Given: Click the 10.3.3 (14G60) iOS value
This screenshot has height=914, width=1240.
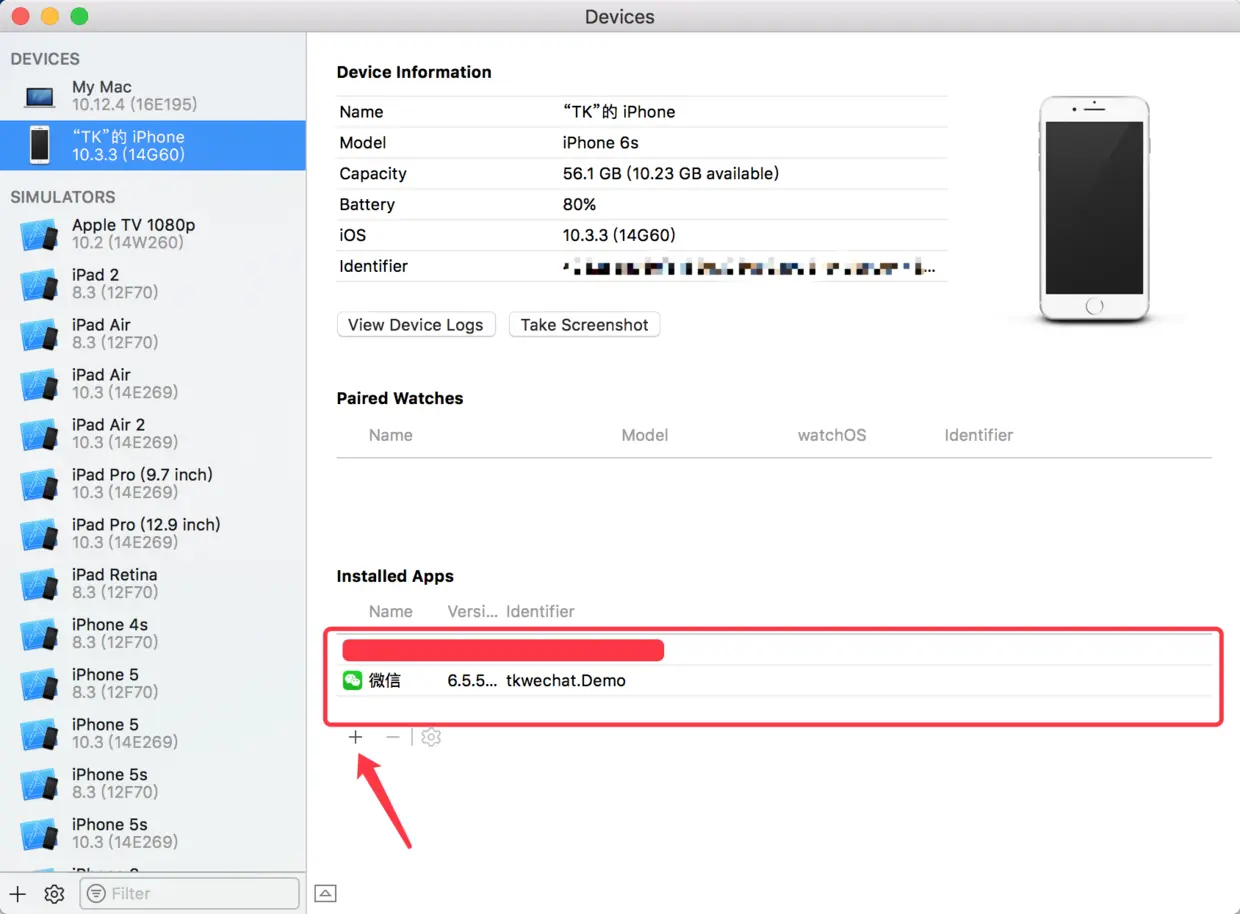Looking at the screenshot, I should [619, 236].
